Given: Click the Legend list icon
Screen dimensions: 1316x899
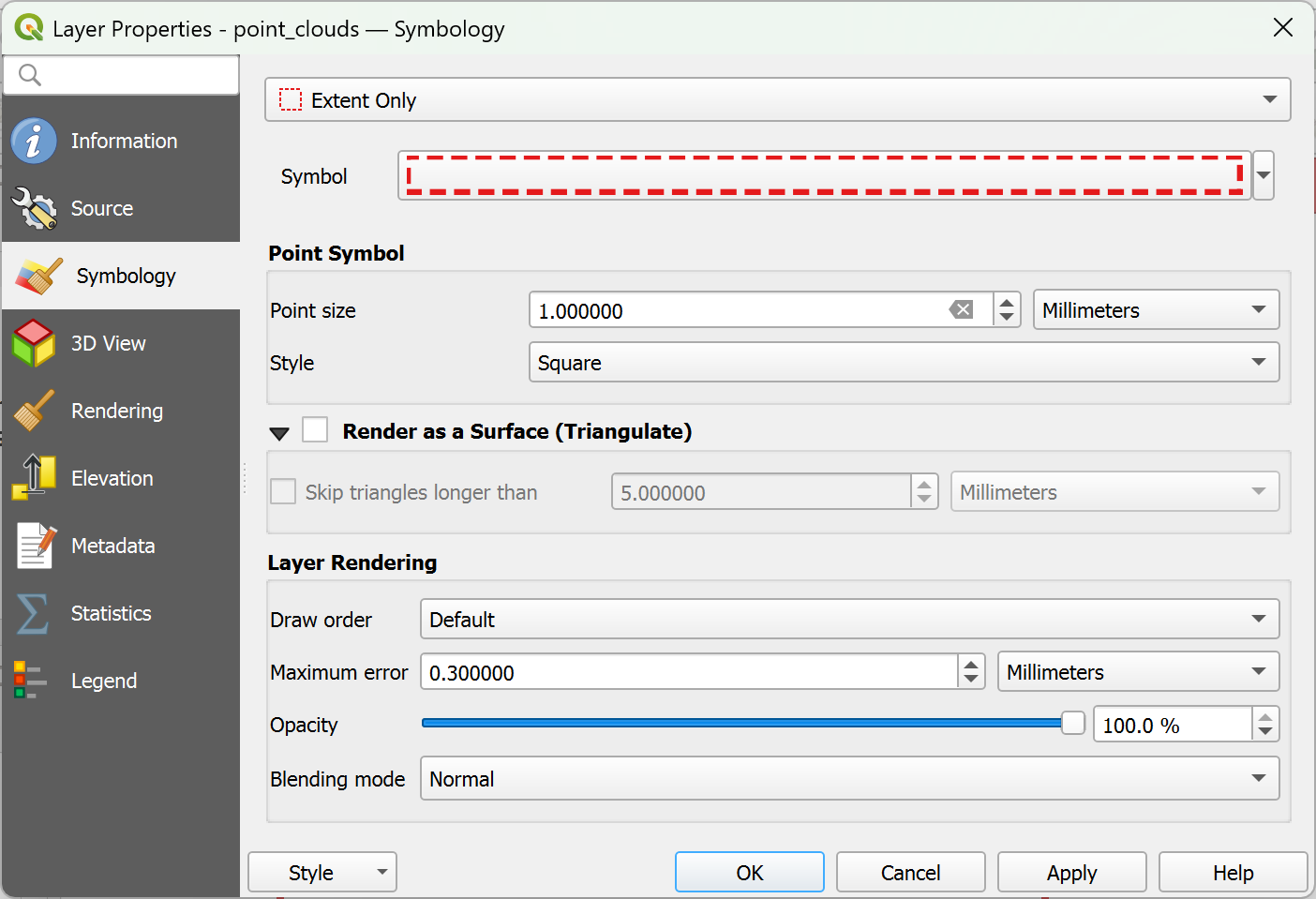Looking at the screenshot, I should coord(30,681).
